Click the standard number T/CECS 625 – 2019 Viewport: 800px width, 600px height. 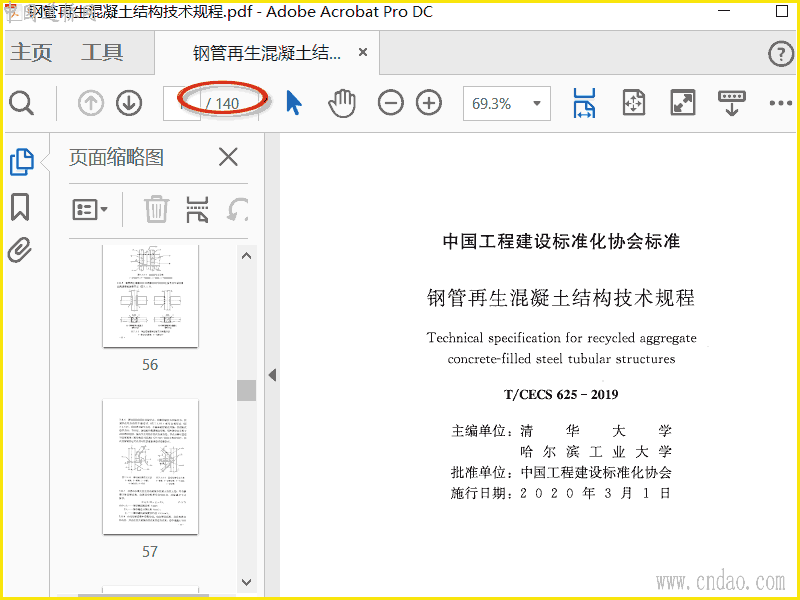point(561,394)
